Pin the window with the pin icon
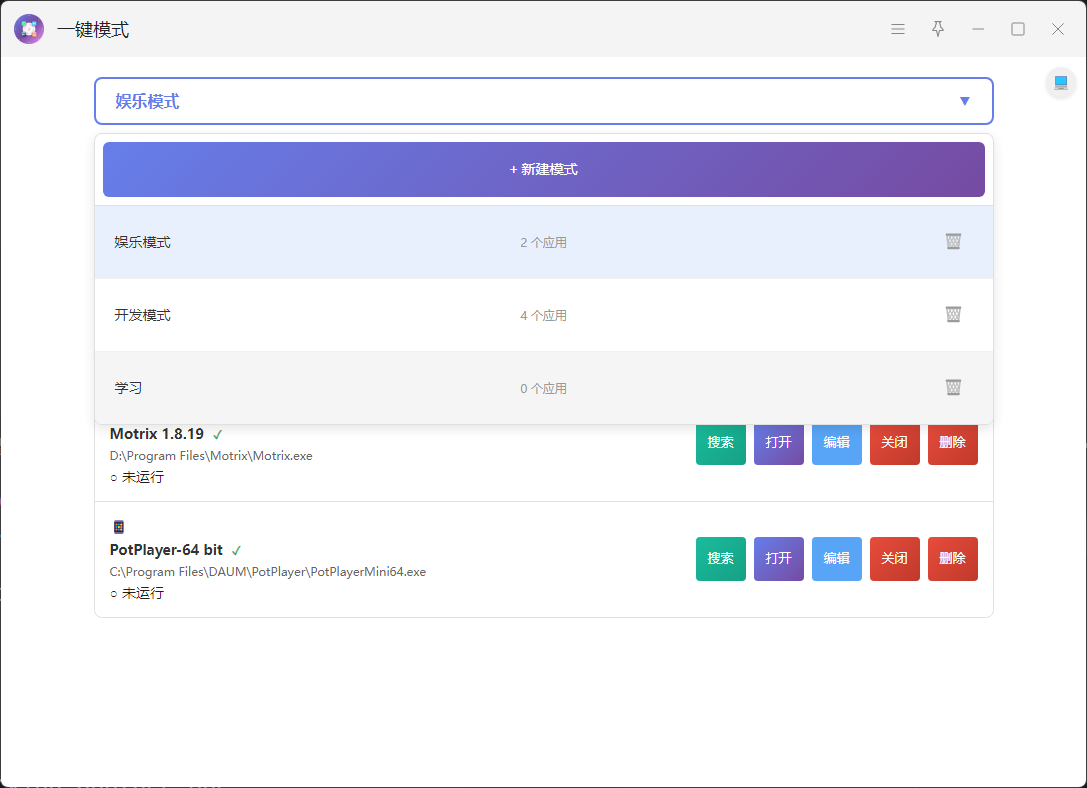Screen dimensions: 1087x788 [x=938, y=29]
